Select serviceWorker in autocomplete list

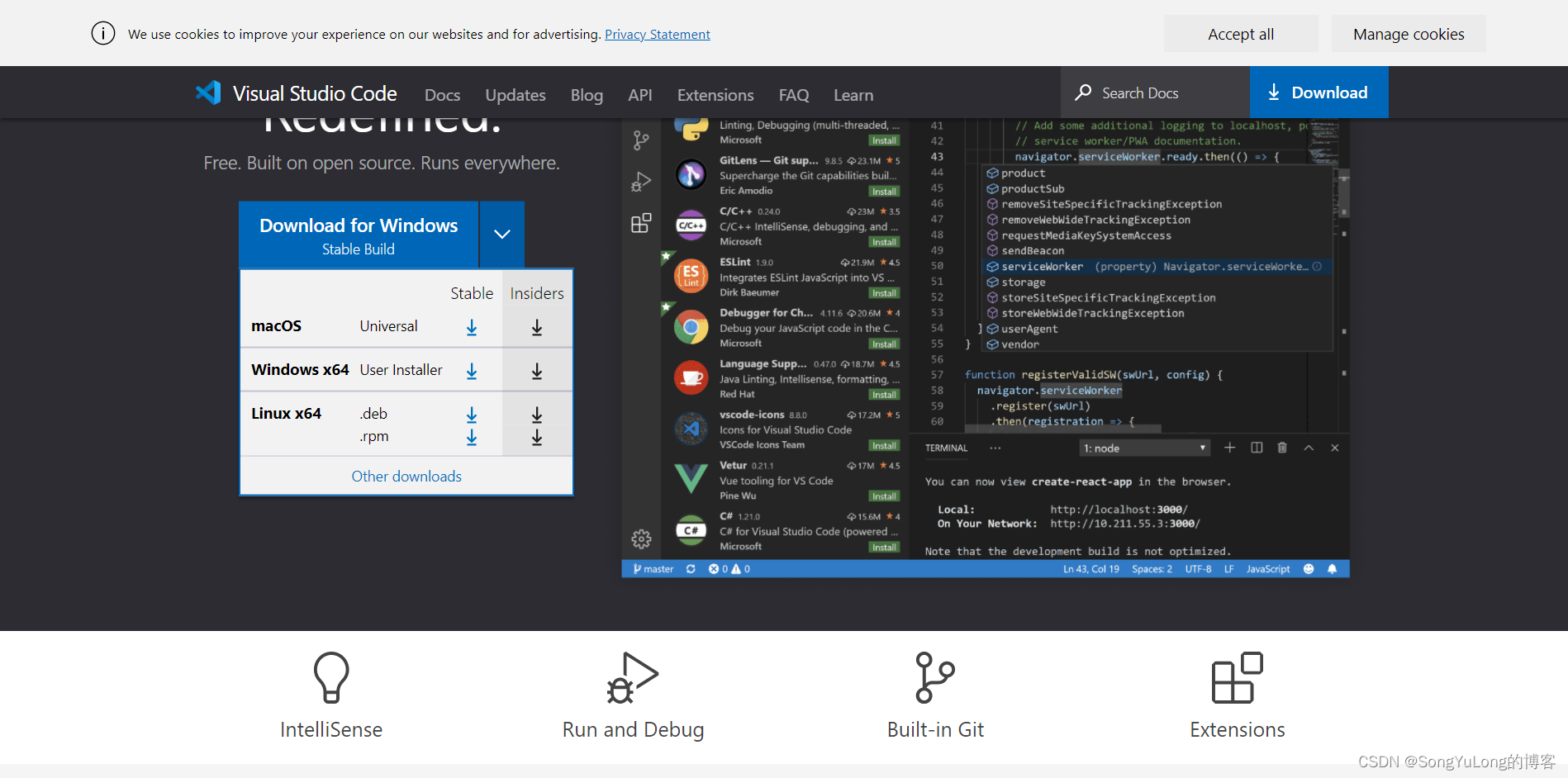coord(1157,267)
